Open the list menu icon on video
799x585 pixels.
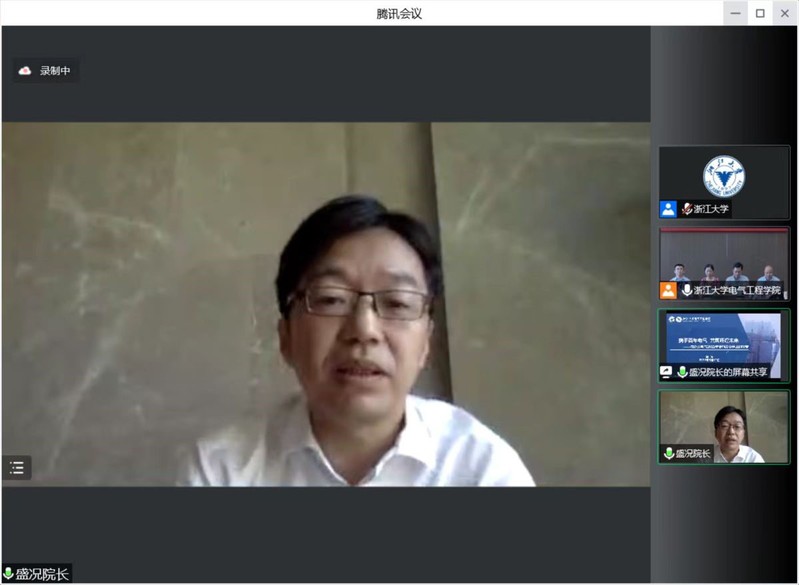coord(17,467)
